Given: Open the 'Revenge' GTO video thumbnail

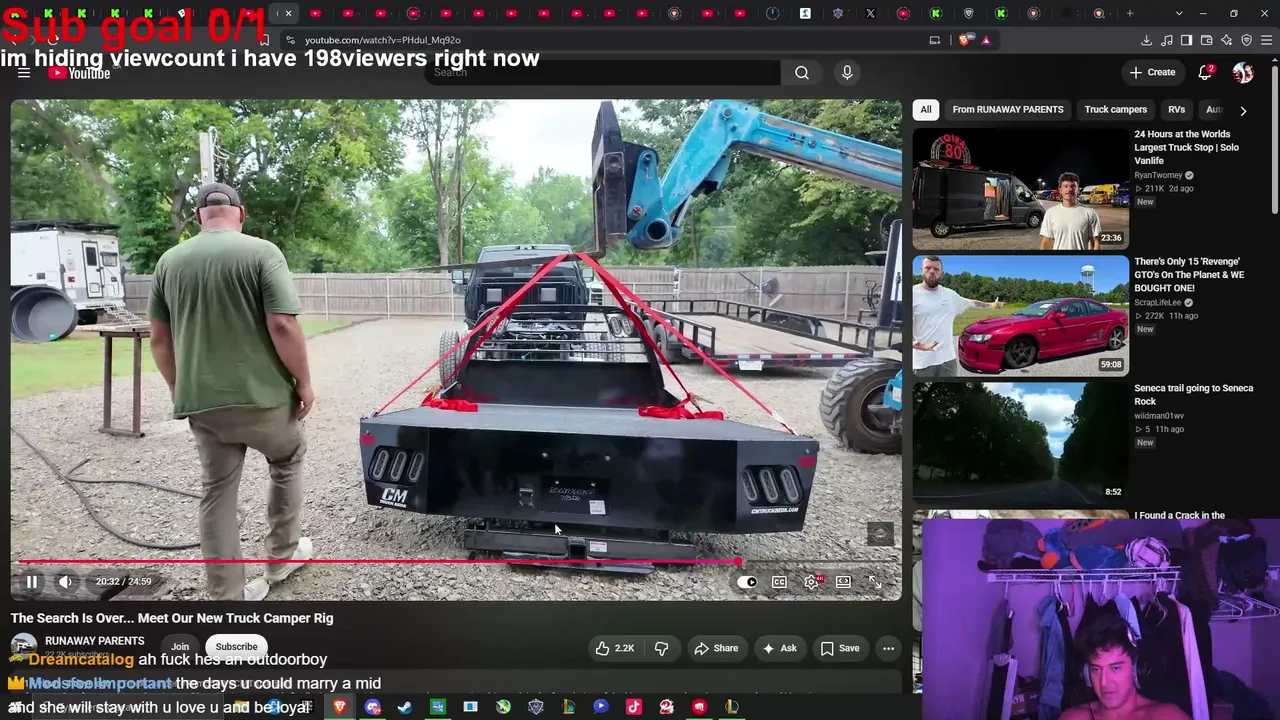Looking at the screenshot, I should [1020, 316].
